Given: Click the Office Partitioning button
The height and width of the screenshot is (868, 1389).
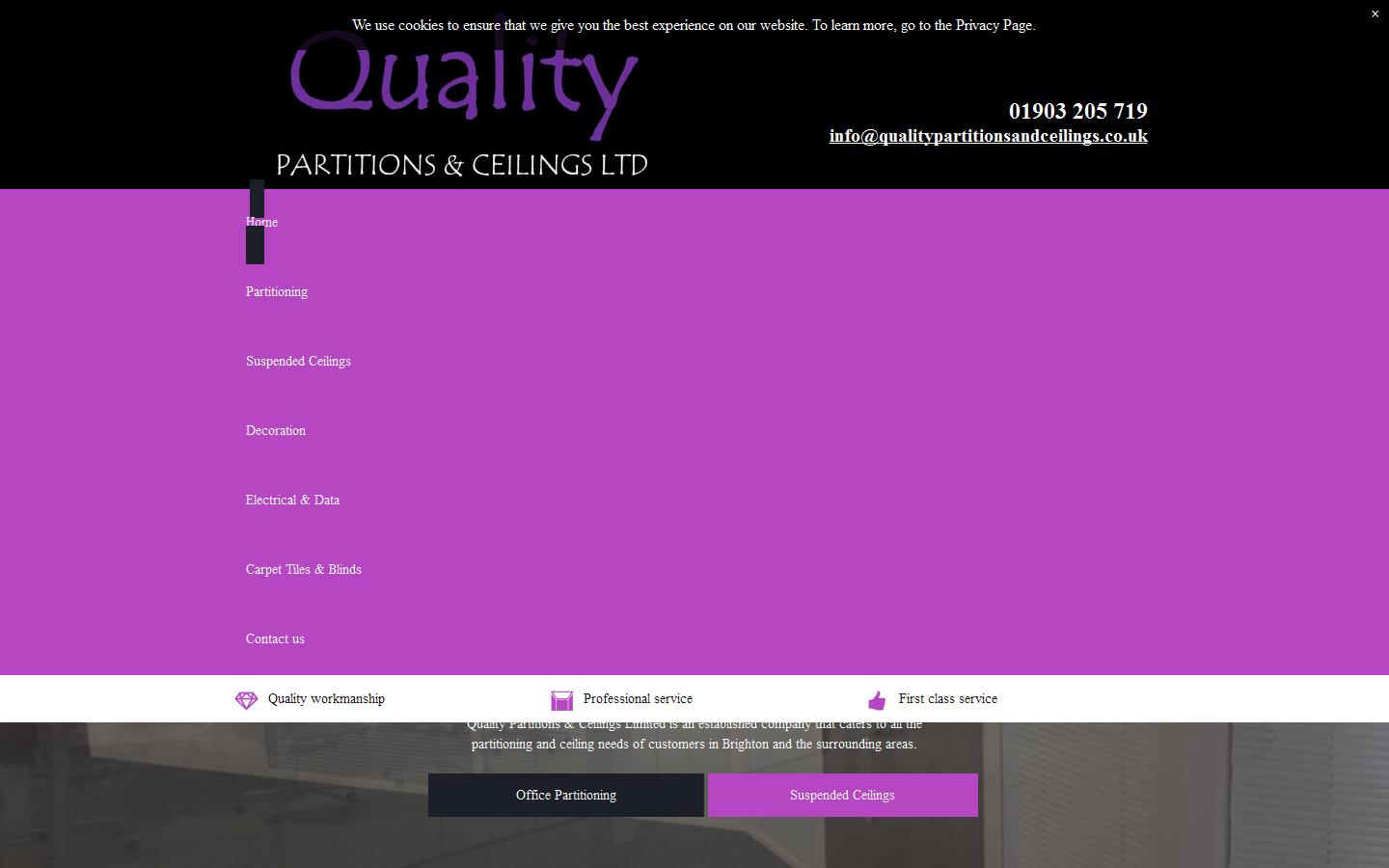Looking at the screenshot, I should tap(565, 795).
